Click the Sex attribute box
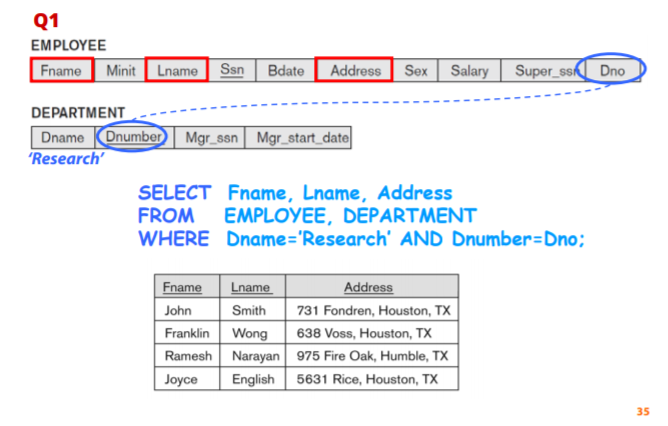This screenshot has height=426, width=668. pos(416,70)
